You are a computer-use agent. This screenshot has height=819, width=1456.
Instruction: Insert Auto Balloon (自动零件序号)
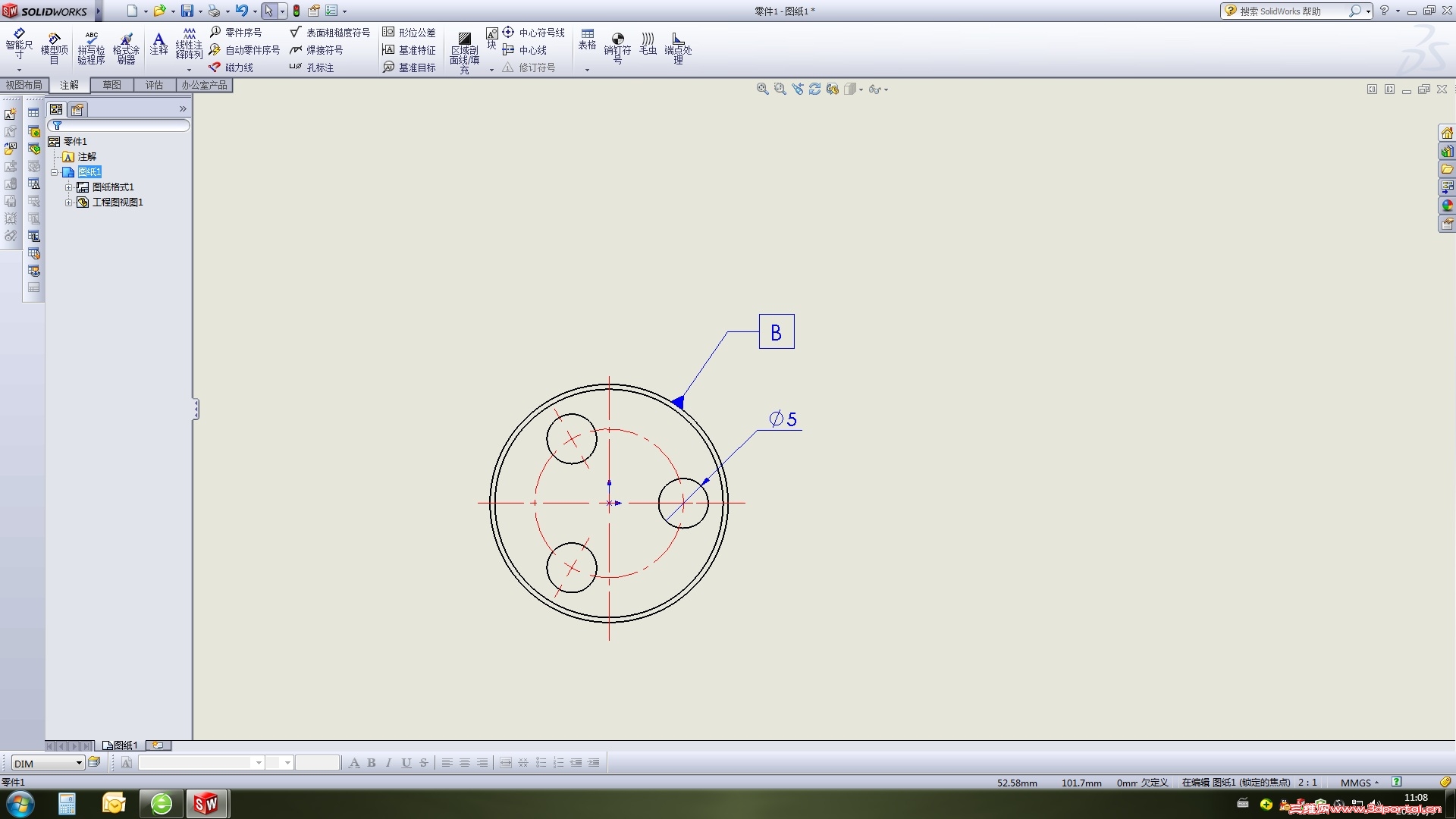click(x=244, y=49)
